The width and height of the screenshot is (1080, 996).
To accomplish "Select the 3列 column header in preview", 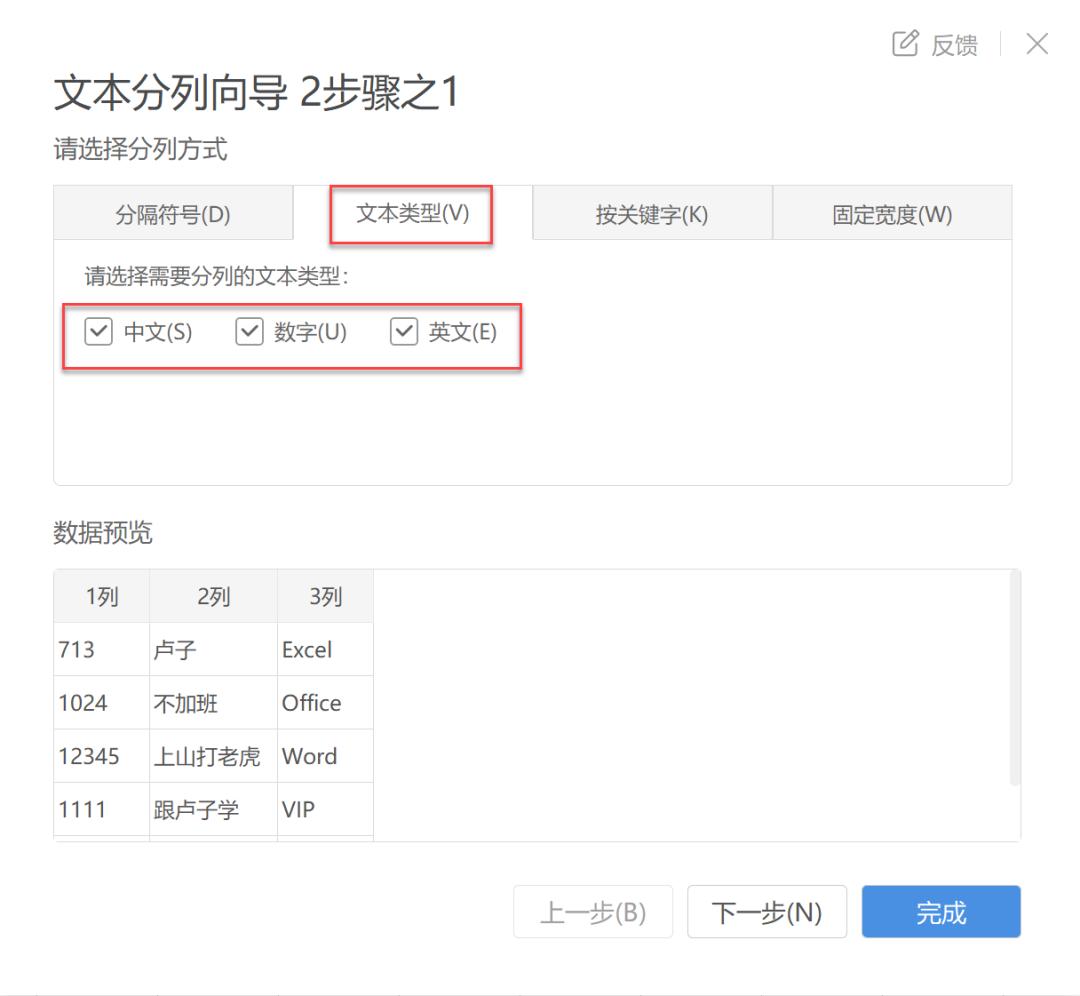I will (324, 595).
